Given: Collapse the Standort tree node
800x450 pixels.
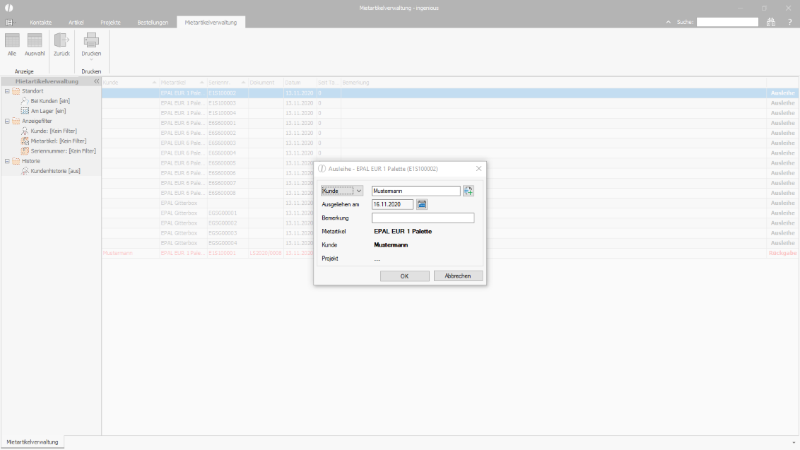Looking at the screenshot, I should click(7, 91).
